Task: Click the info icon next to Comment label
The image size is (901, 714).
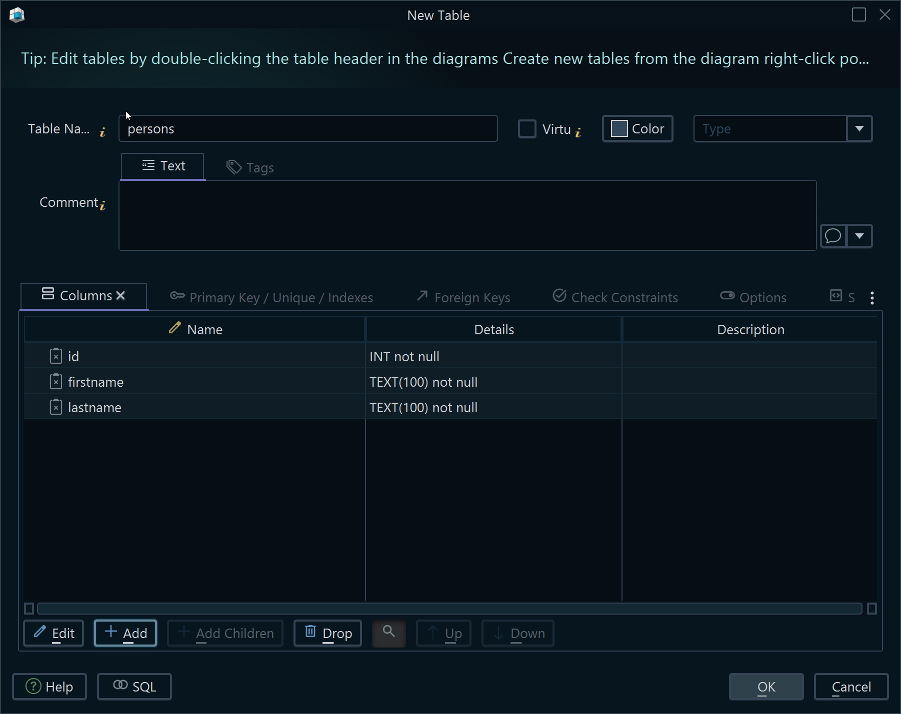Action: pos(102,204)
